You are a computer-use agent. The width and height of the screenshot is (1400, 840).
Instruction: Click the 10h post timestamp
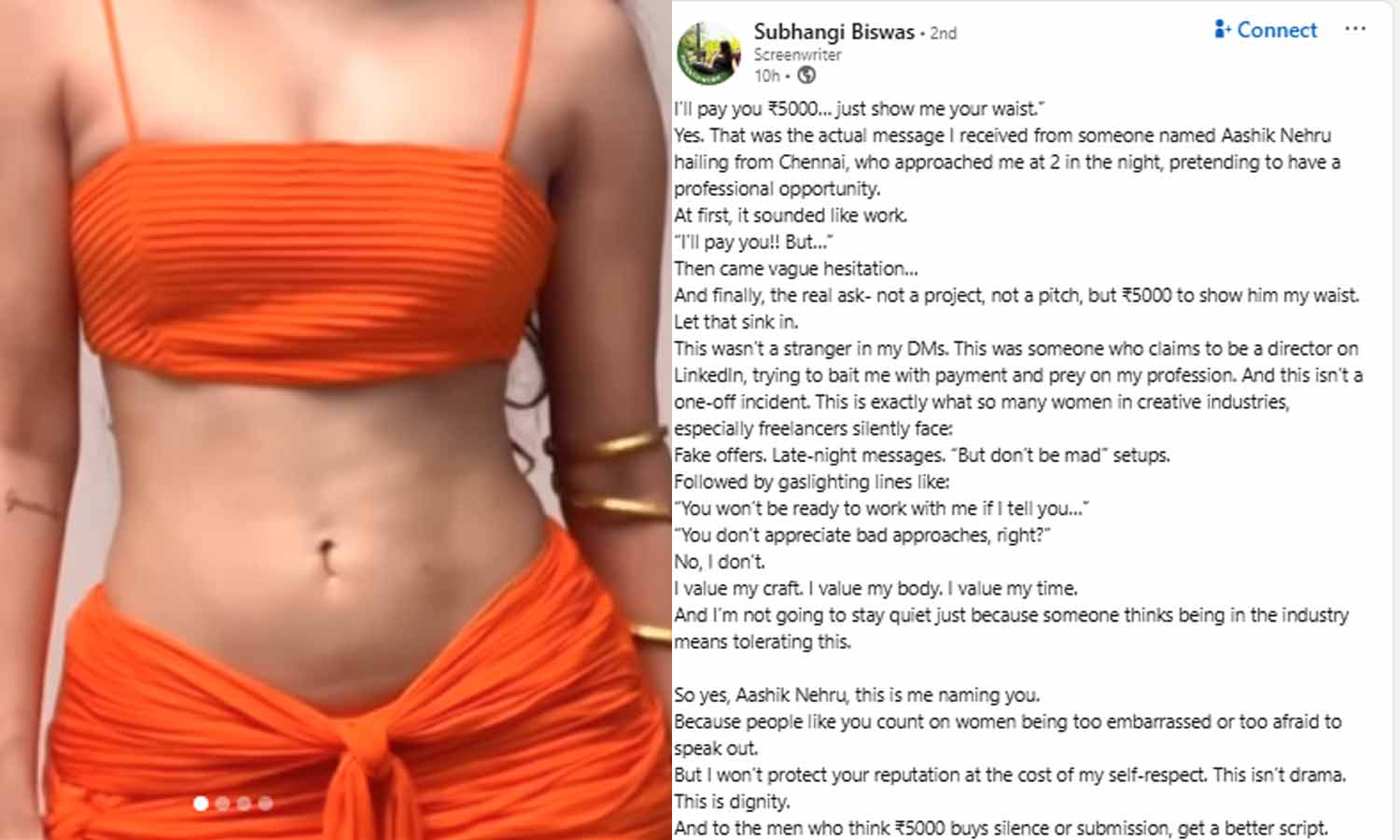(x=766, y=76)
